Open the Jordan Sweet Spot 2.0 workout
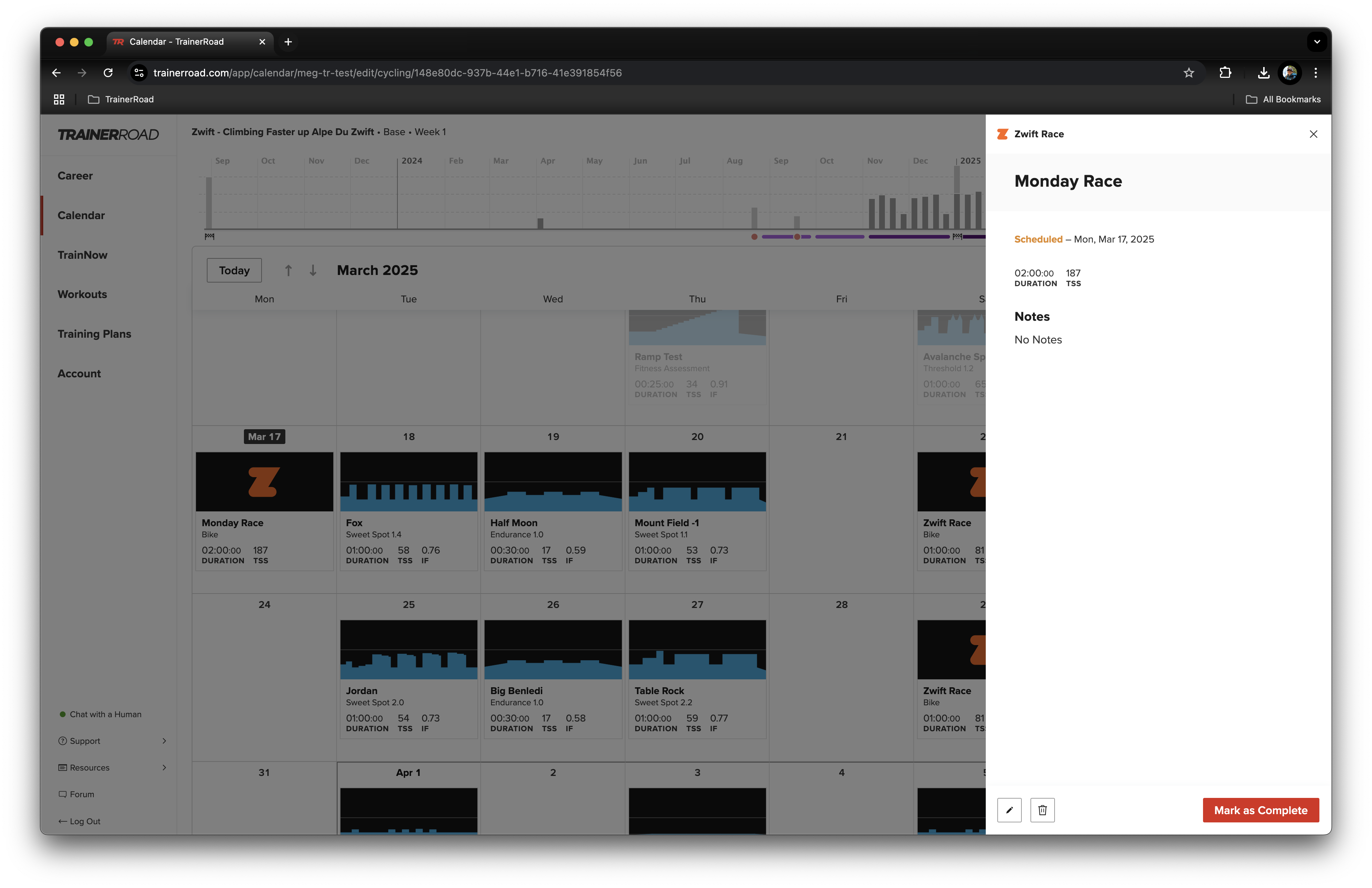This screenshot has height=888, width=1372. click(x=409, y=679)
